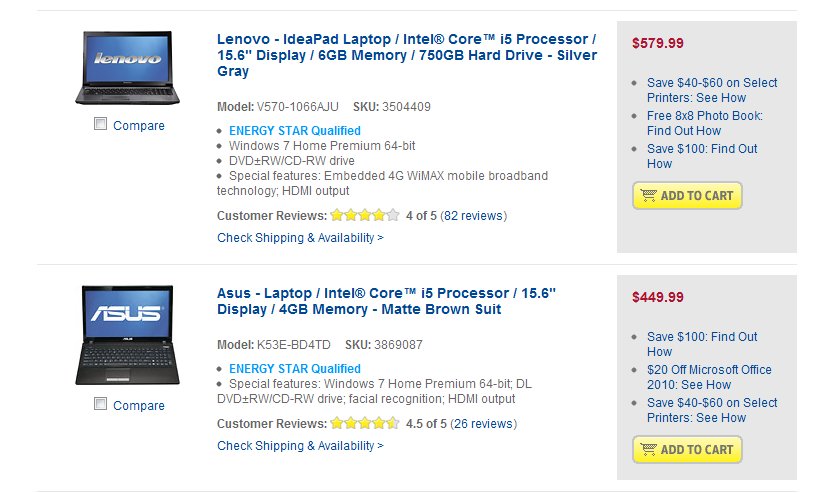Click ENERGY STAR Qualified link for Lenovo
Viewport: 813px width, 493px height.
(x=295, y=131)
